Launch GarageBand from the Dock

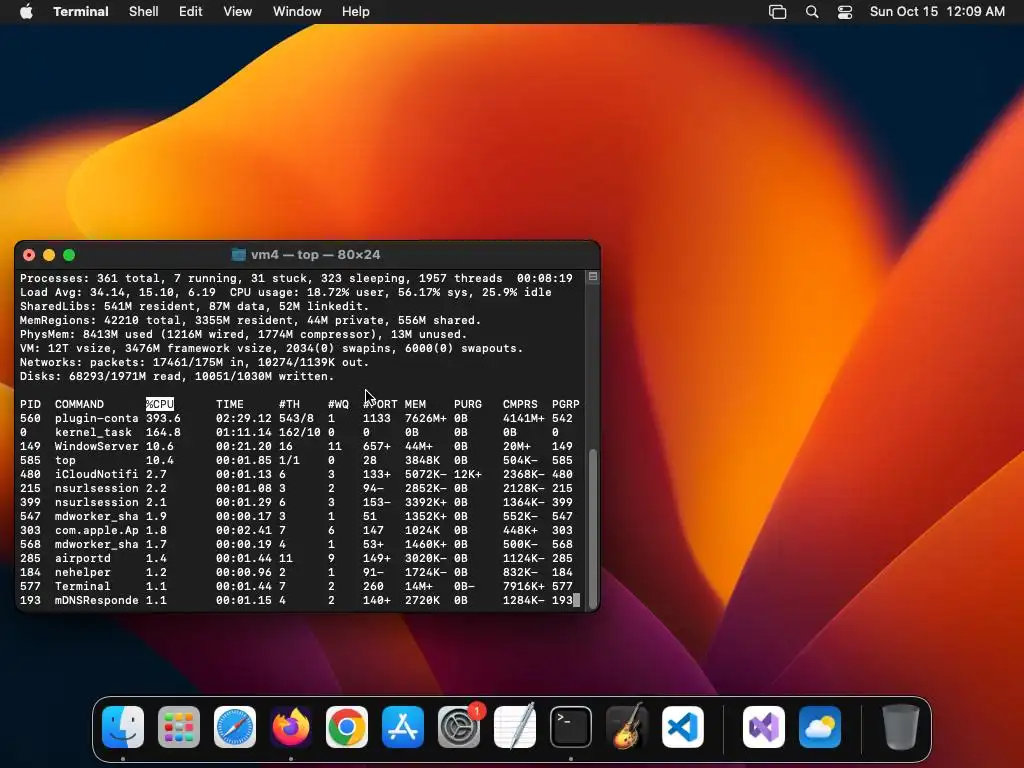(627, 727)
